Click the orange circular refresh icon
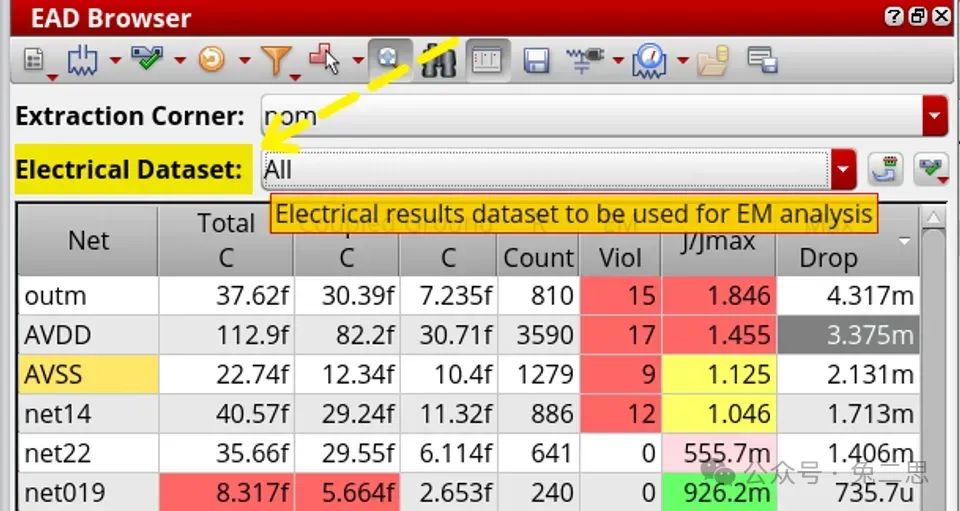The width and height of the screenshot is (960, 511). click(x=211, y=61)
